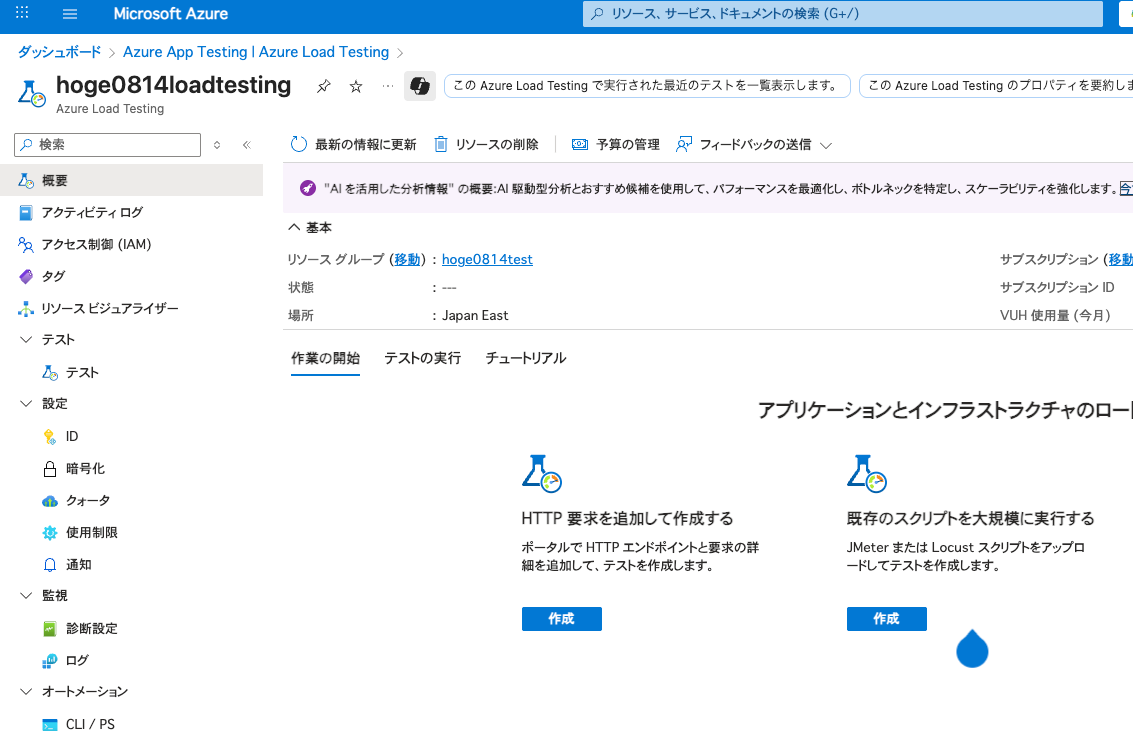Collapse the 基本 essentials section

tap(294, 228)
